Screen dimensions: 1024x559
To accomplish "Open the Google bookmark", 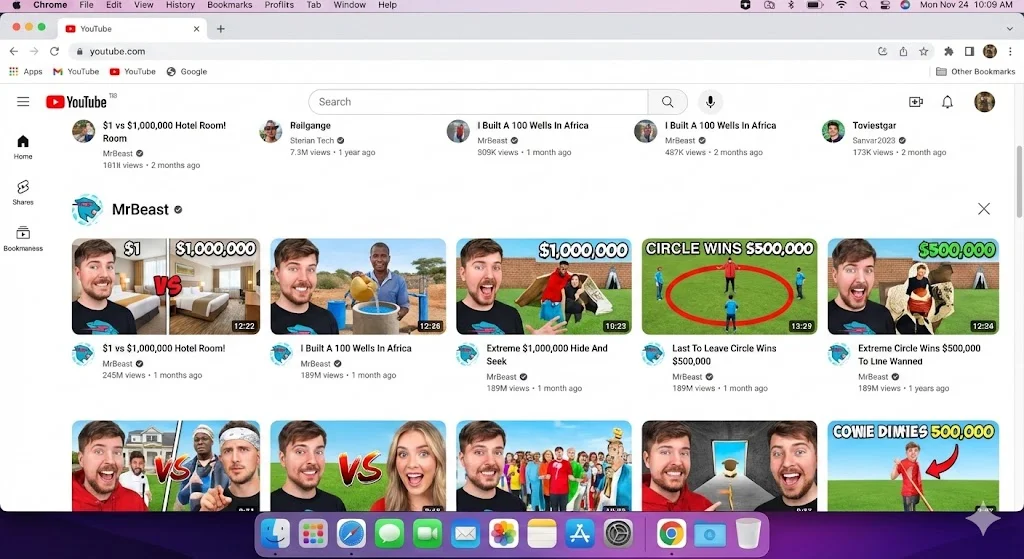I will point(187,71).
